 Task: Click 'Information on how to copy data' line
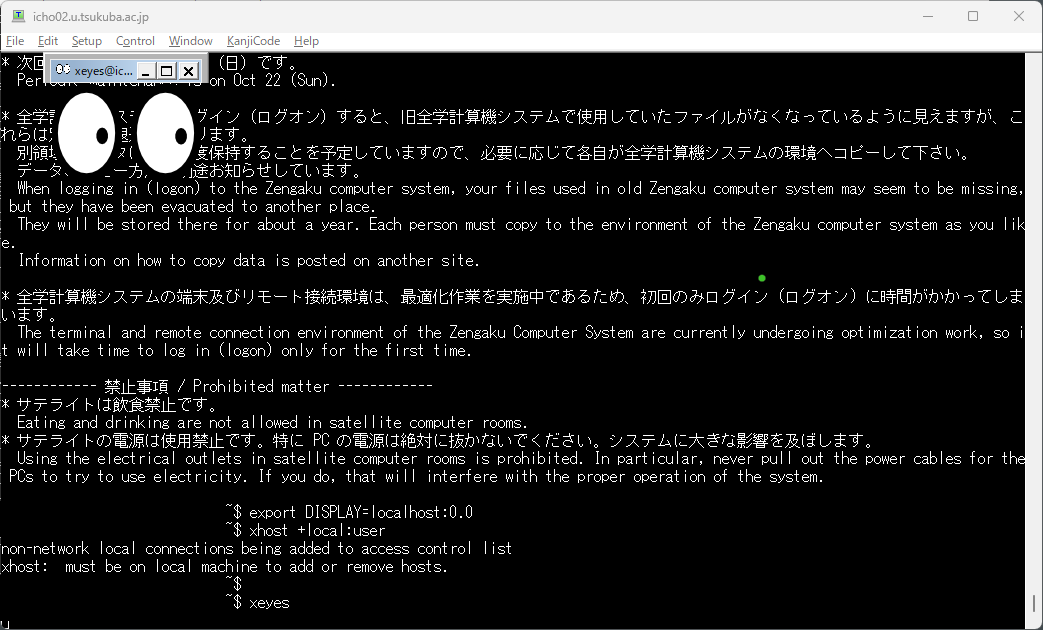point(249,260)
